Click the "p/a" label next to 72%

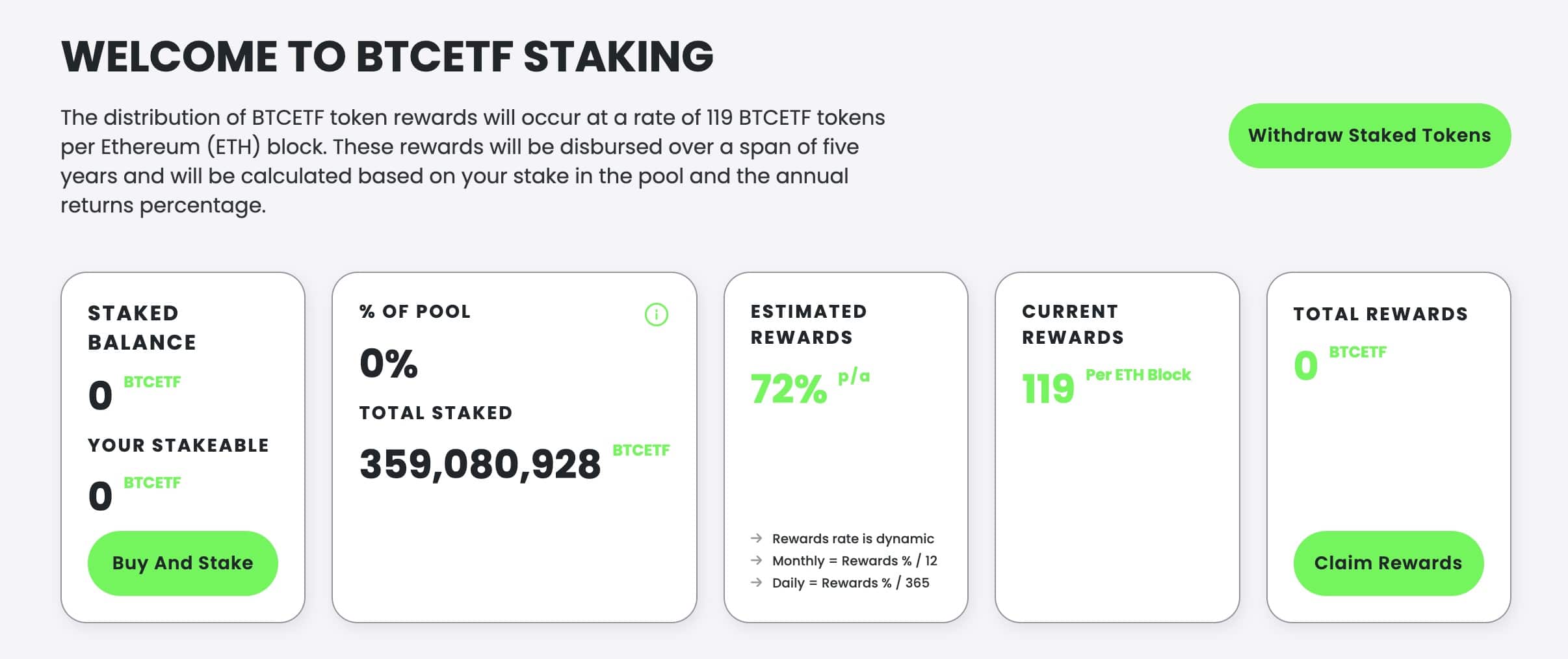[854, 376]
